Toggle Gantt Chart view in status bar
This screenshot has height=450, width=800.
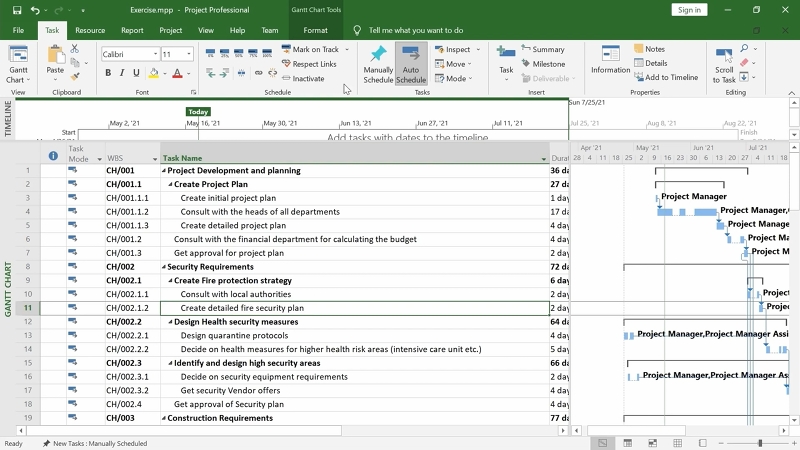tap(603, 443)
